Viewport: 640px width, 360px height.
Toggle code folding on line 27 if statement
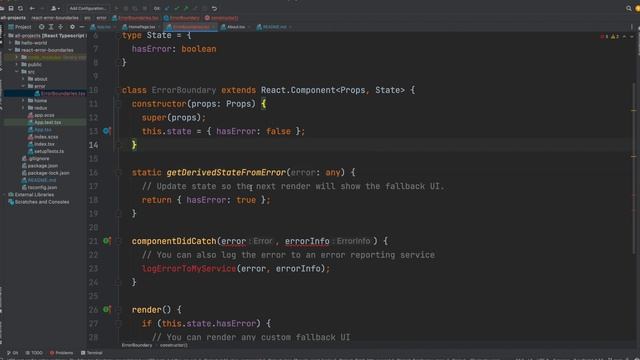click(x=118, y=324)
